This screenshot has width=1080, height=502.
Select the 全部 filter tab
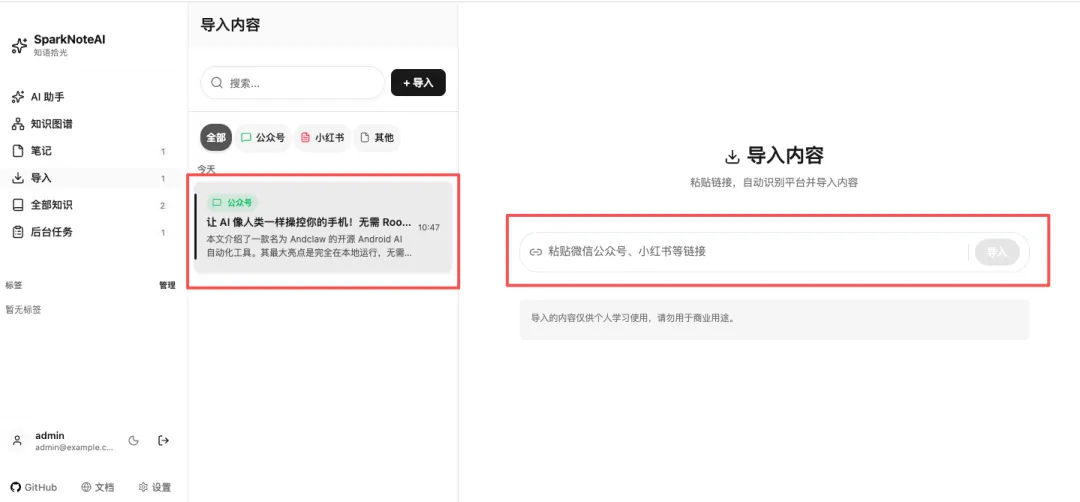point(216,138)
